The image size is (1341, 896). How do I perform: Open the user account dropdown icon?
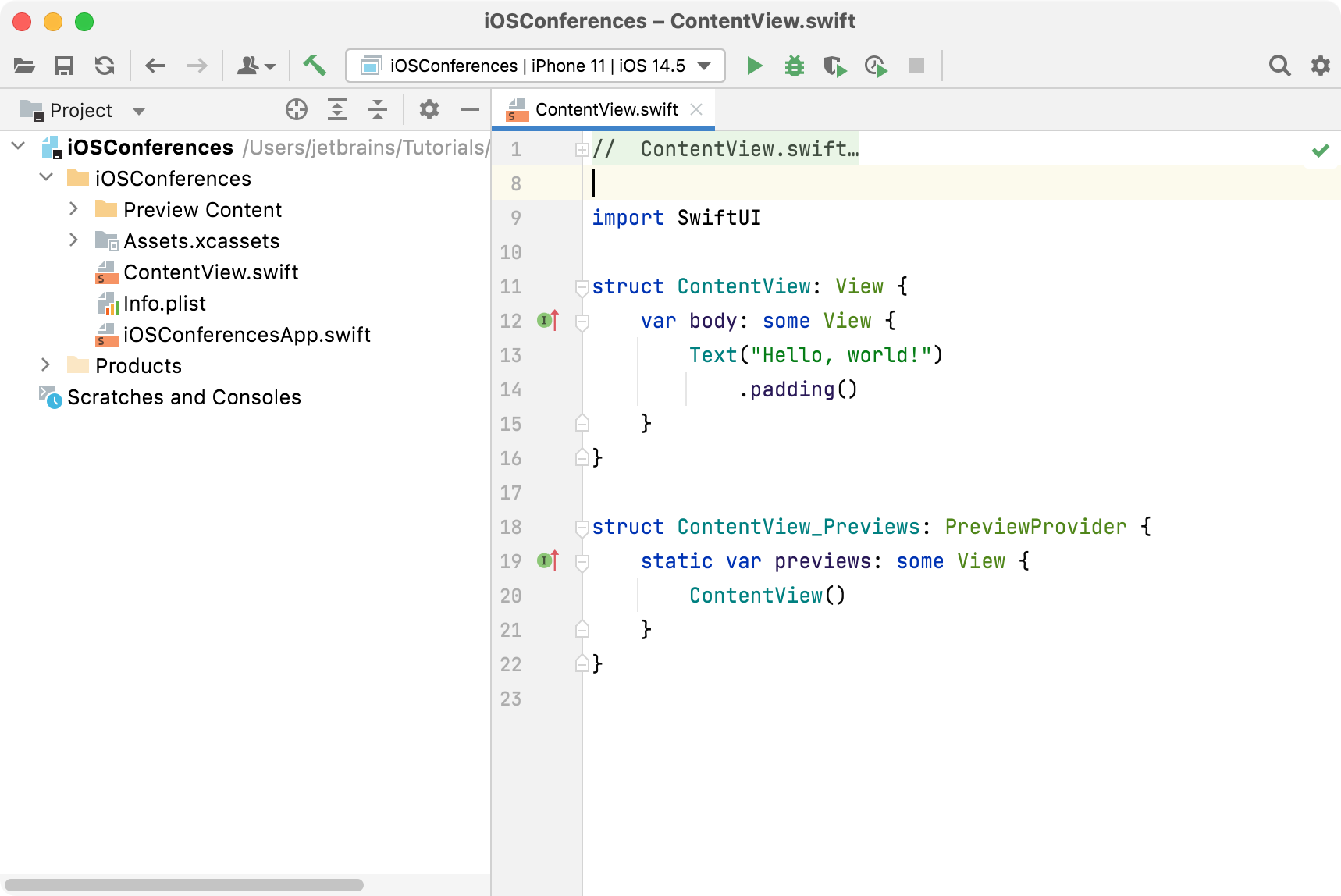click(x=256, y=66)
